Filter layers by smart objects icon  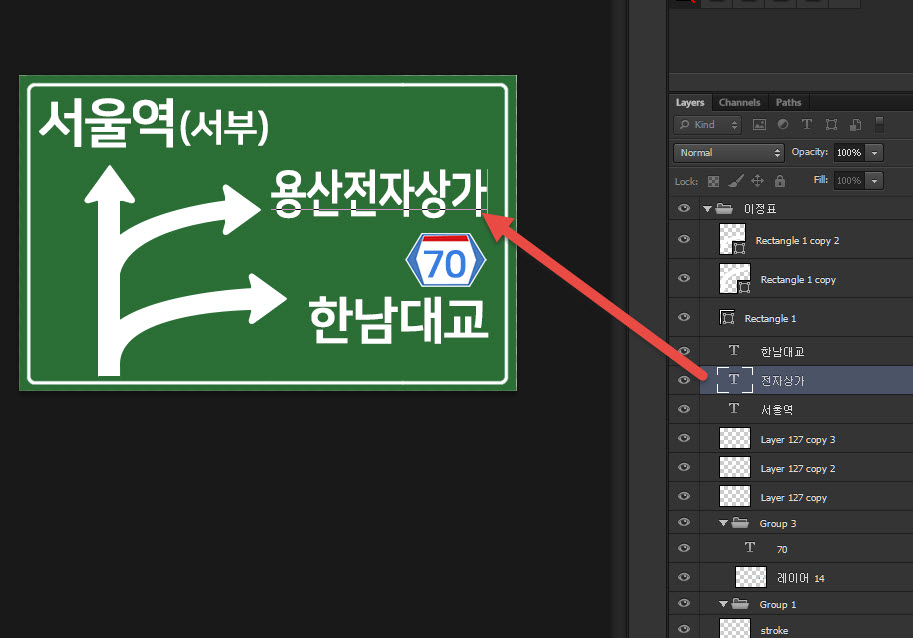tap(855, 125)
